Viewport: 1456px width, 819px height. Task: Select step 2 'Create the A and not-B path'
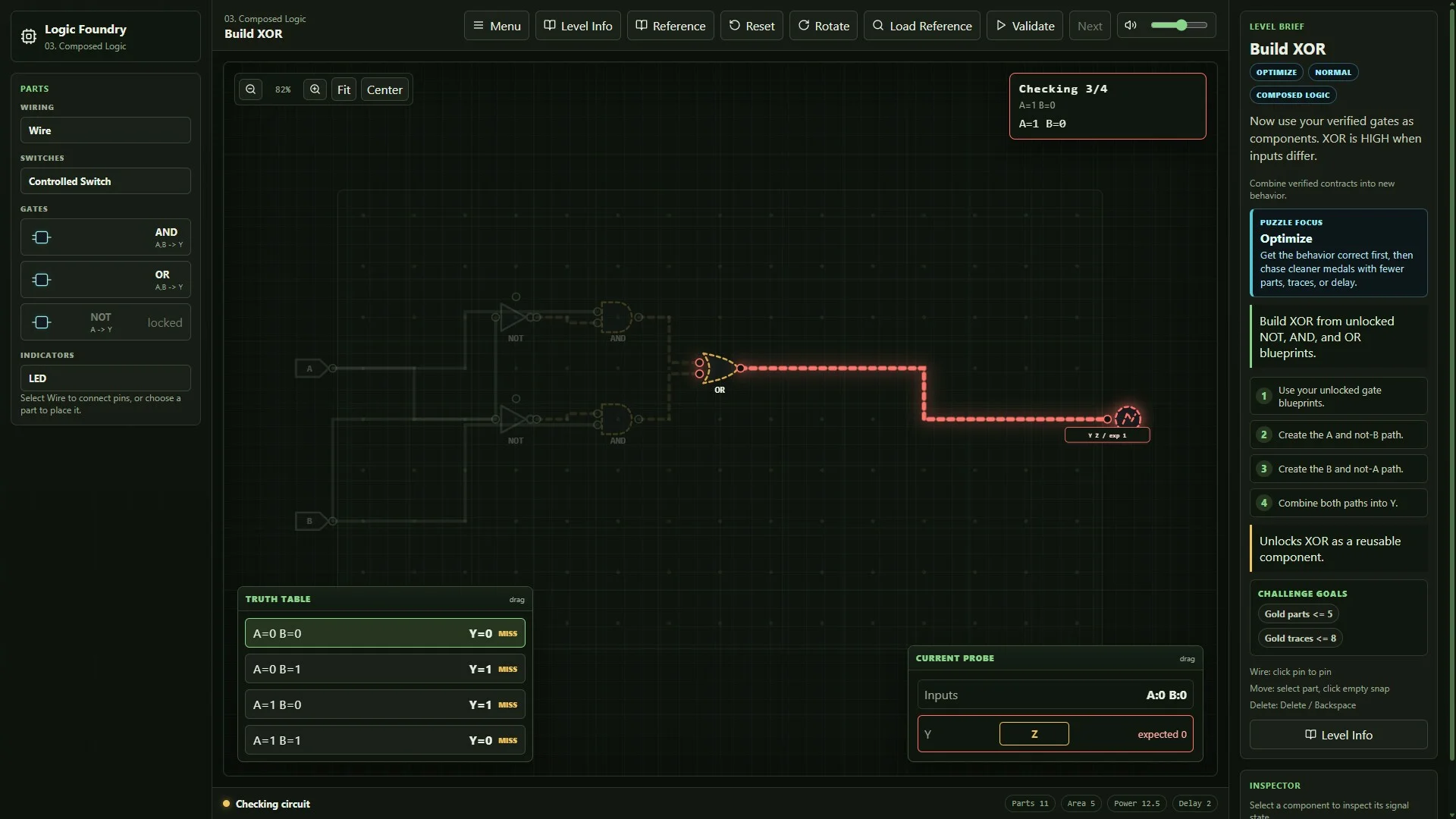point(1338,435)
